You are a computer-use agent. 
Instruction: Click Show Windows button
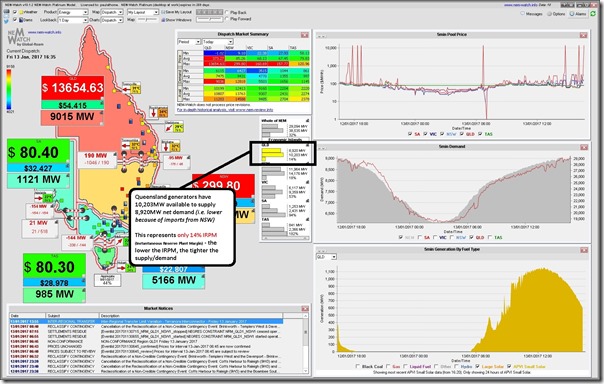[x=176, y=19]
